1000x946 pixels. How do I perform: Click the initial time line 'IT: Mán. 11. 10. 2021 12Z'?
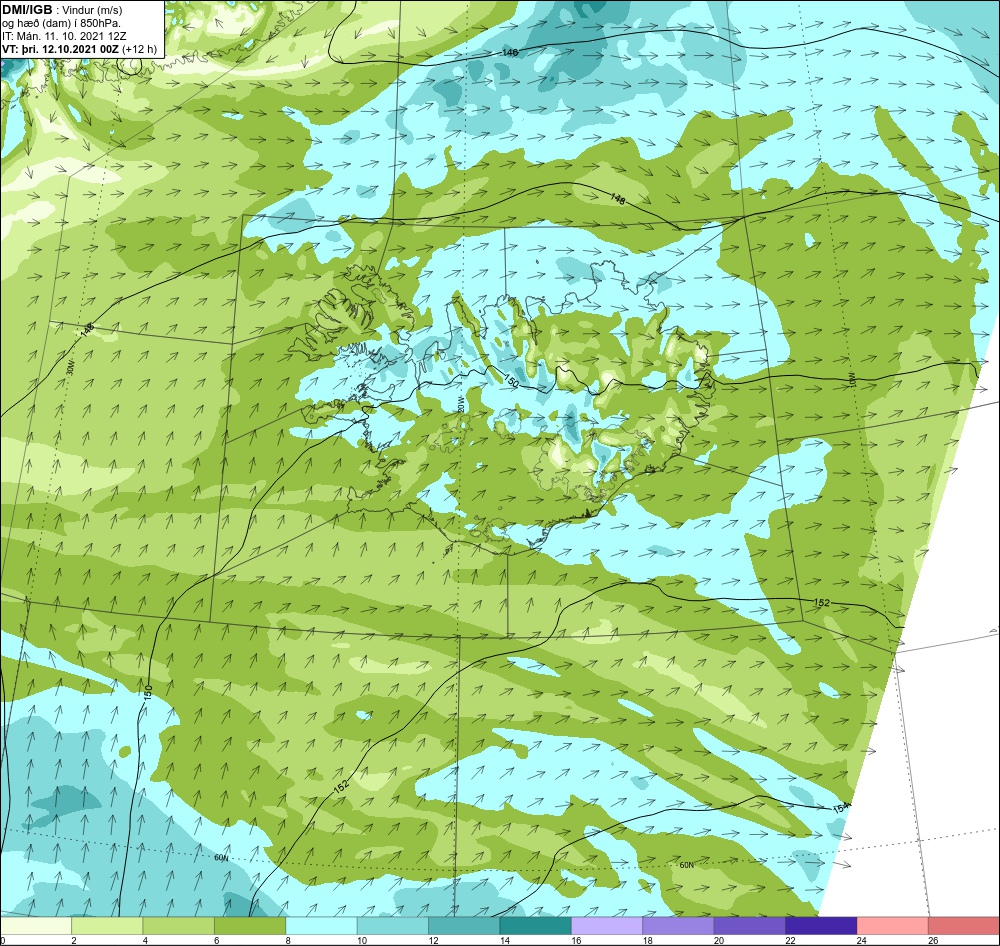point(64,36)
